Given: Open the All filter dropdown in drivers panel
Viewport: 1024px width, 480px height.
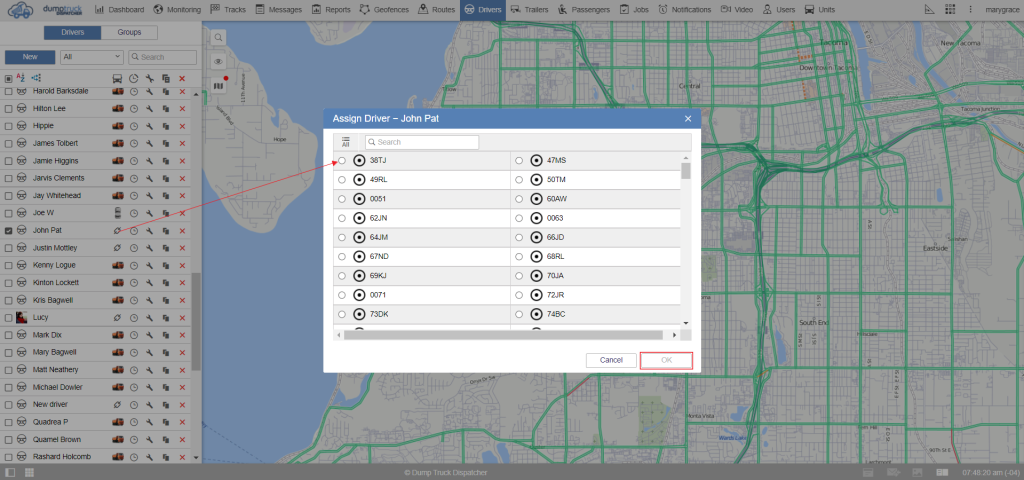Looking at the screenshot, I should 92,57.
